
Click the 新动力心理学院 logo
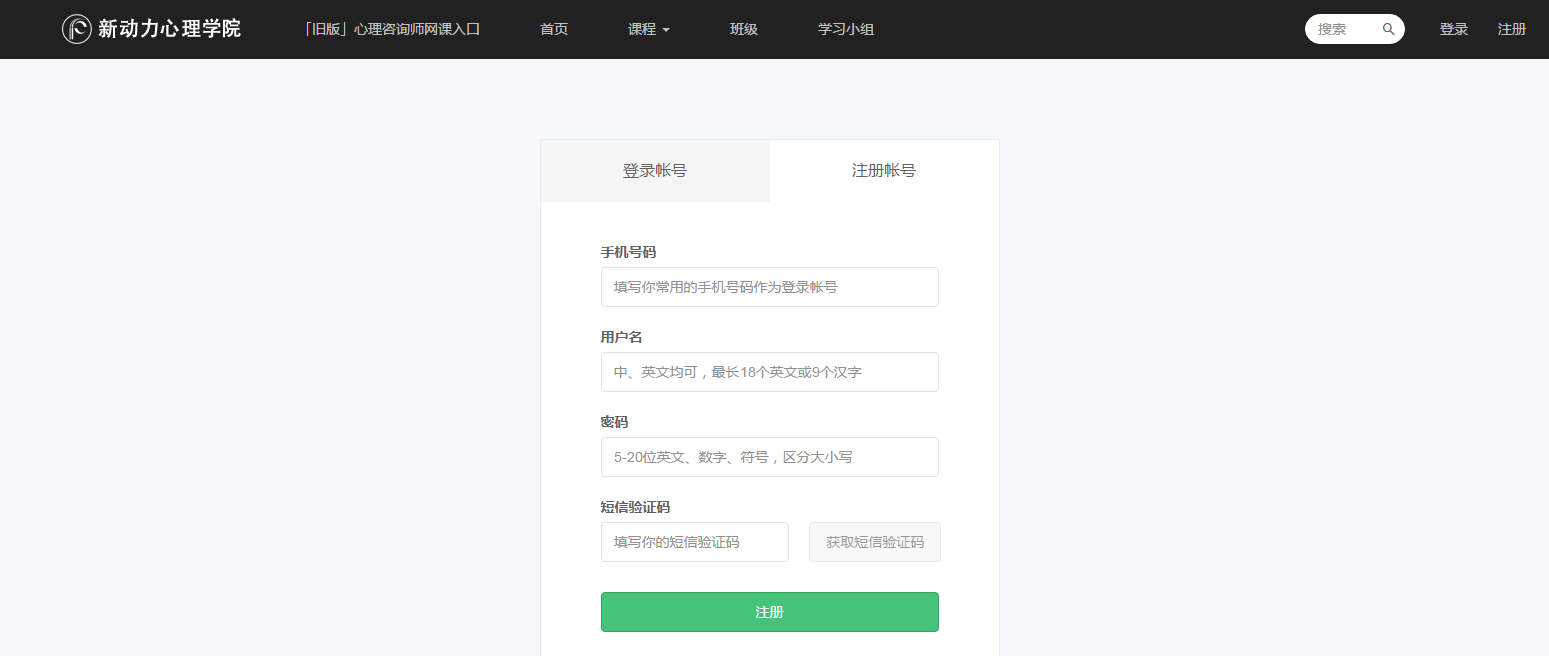click(151, 29)
